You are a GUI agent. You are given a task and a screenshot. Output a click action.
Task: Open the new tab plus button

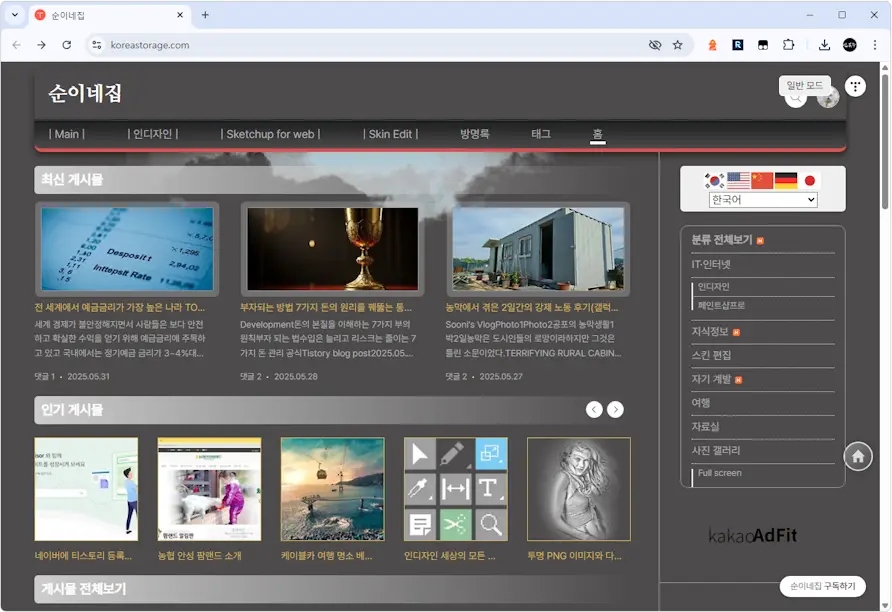205,15
